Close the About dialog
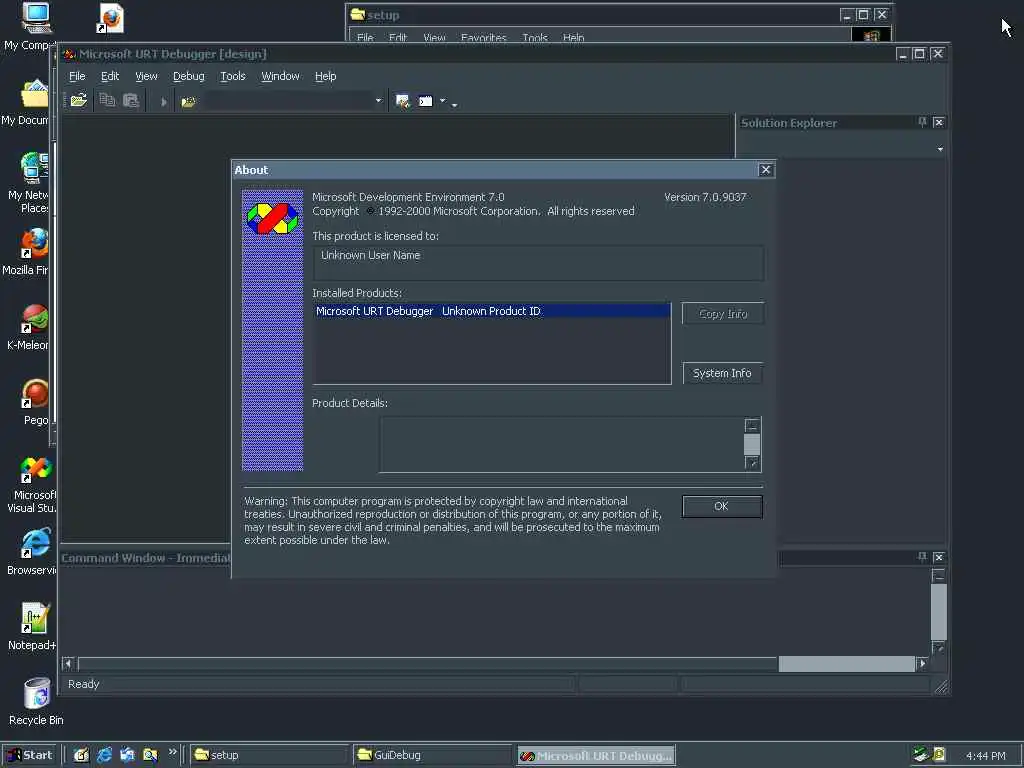Screen dimensions: 1024x768 tap(765, 170)
